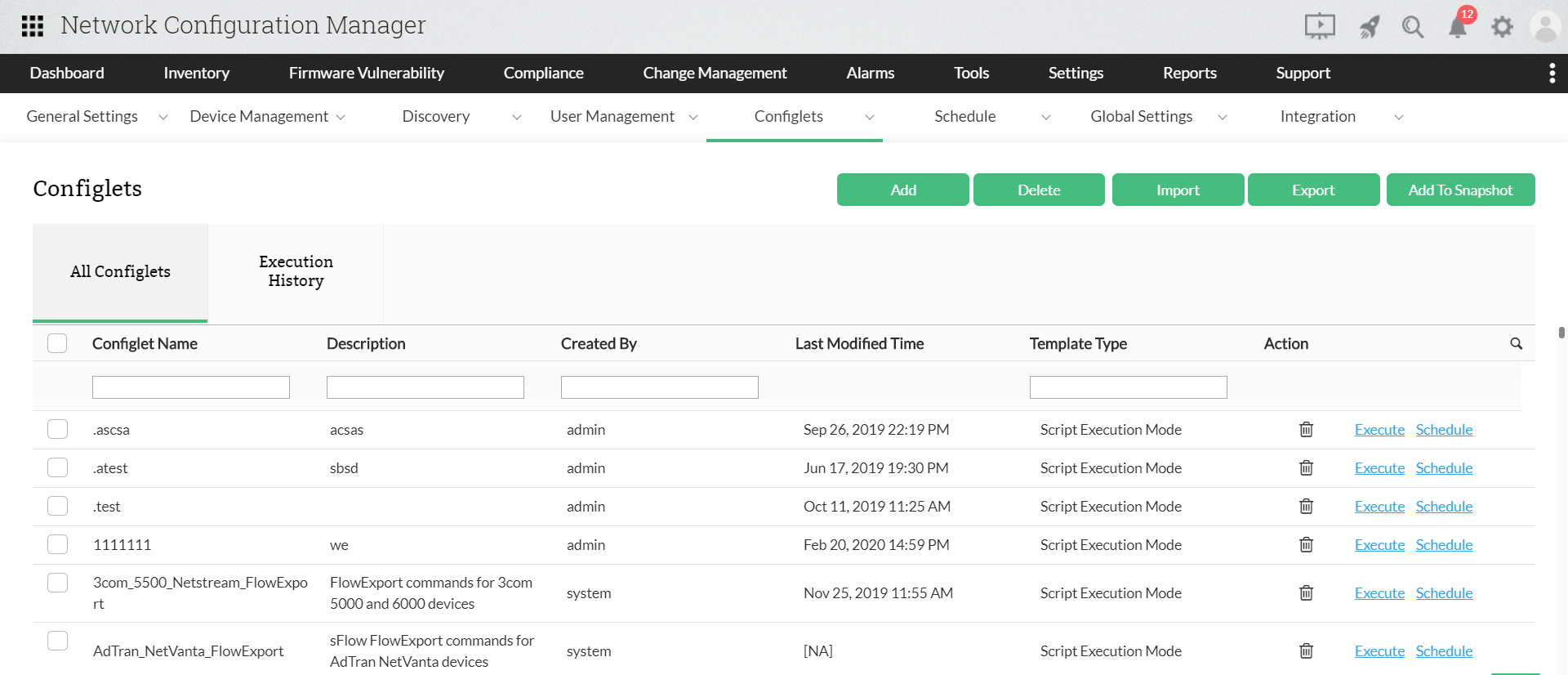Schedule the .atest configlet
This screenshot has height=675, width=1568.
[x=1444, y=467]
